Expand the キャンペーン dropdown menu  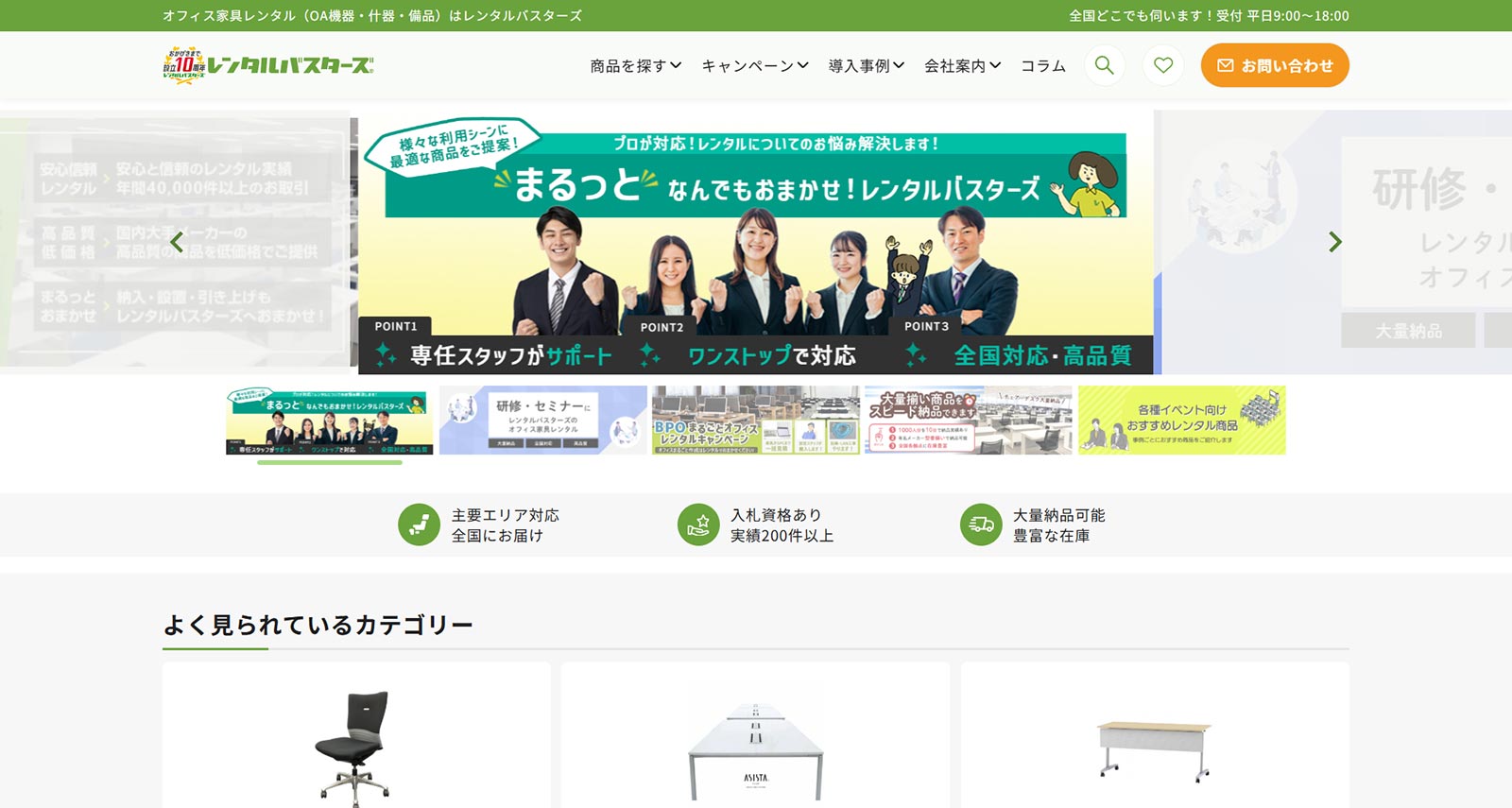click(754, 66)
